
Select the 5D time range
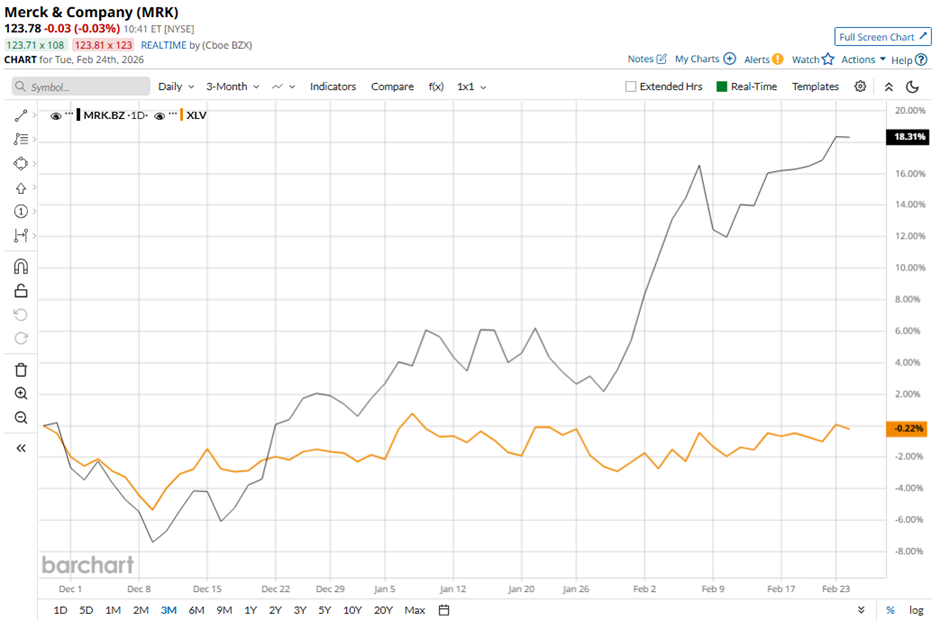pyautogui.click(x=86, y=610)
